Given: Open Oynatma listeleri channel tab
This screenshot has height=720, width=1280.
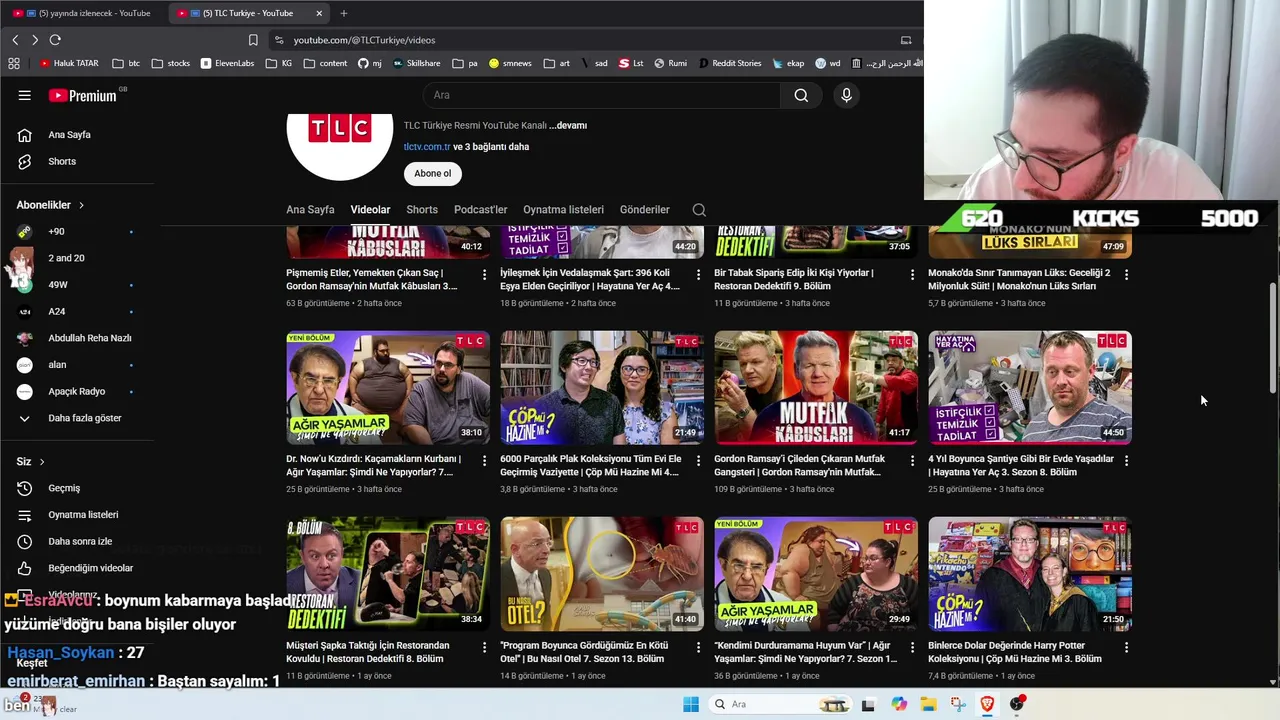Looking at the screenshot, I should [x=563, y=210].
